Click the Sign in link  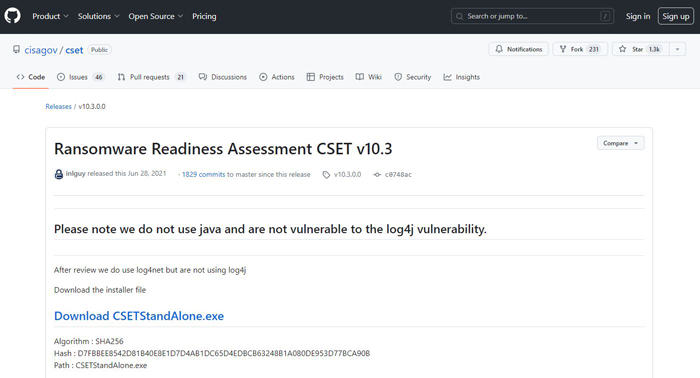[638, 16]
